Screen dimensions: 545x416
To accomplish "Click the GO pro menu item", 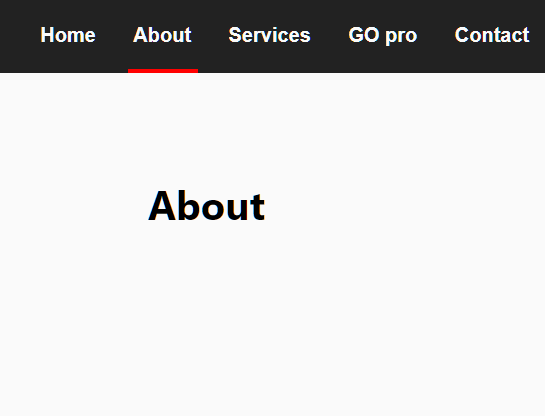I will (x=382, y=36).
